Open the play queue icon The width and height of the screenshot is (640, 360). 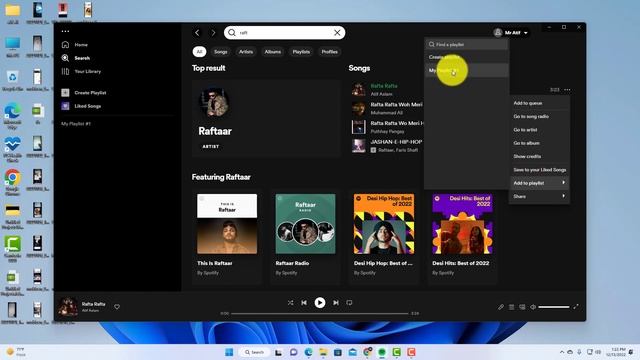pyautogui.click(x=511, y=307)
